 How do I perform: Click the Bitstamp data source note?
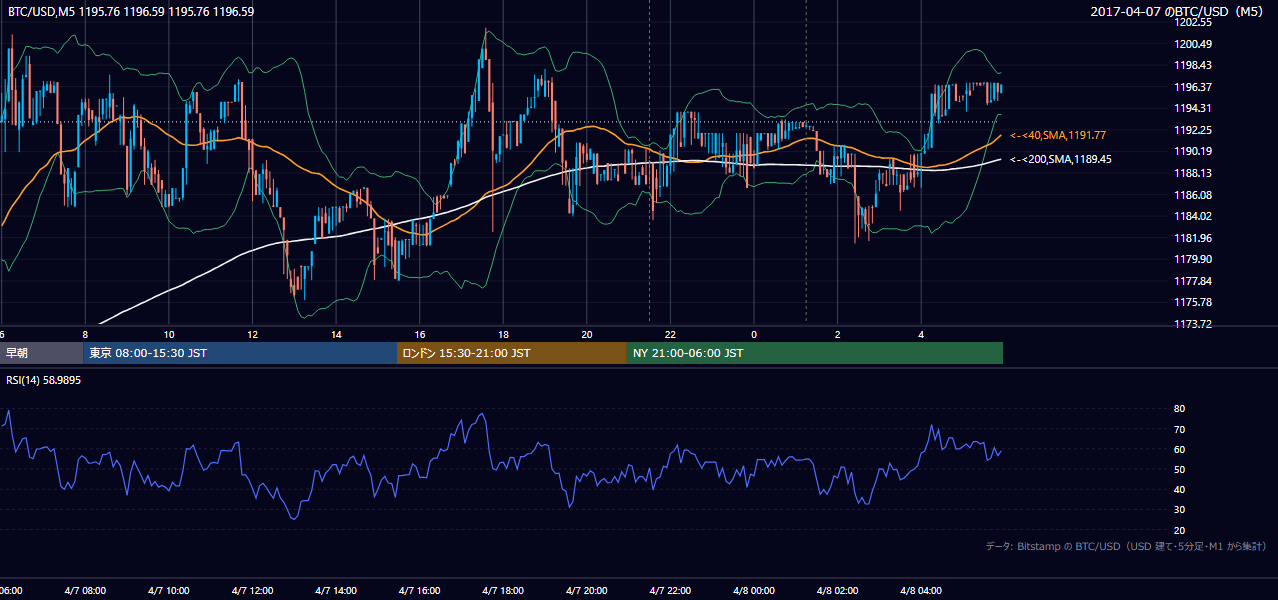1126,546
